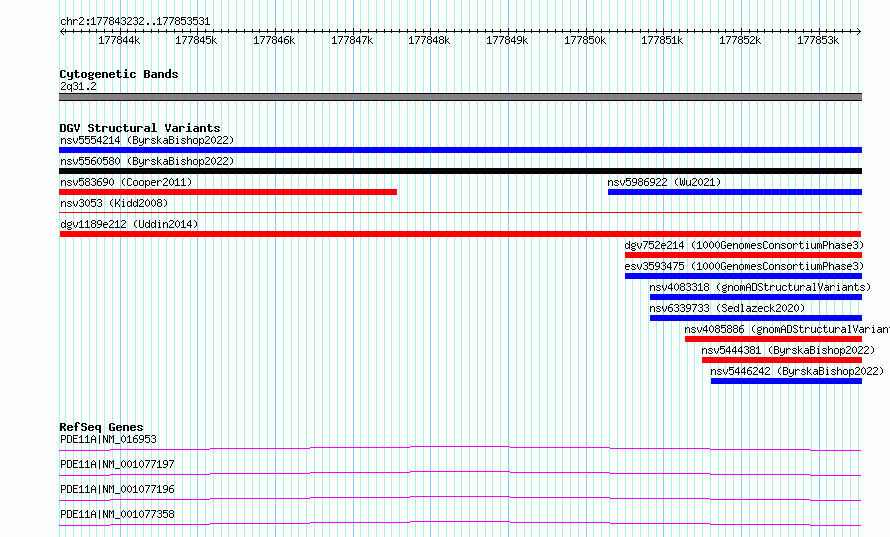The width and height of the screenshot is (890, 537).
Task: Open the PDE11A|NM_016953 transcript label
Action: click(108, 439)
